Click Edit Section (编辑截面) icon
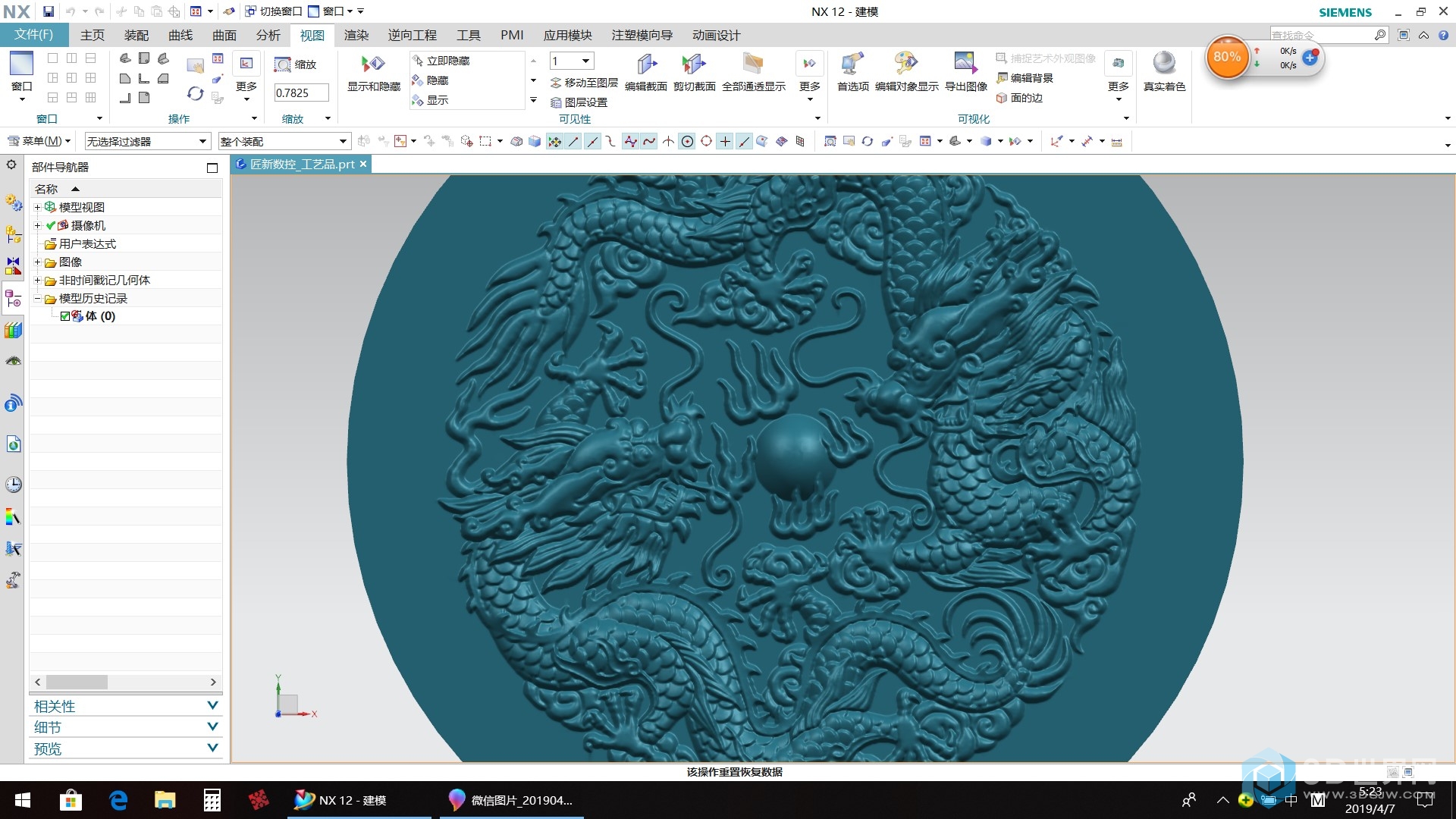The height and width of the screenshot is (819, 1456). click(x=646, y=64)
